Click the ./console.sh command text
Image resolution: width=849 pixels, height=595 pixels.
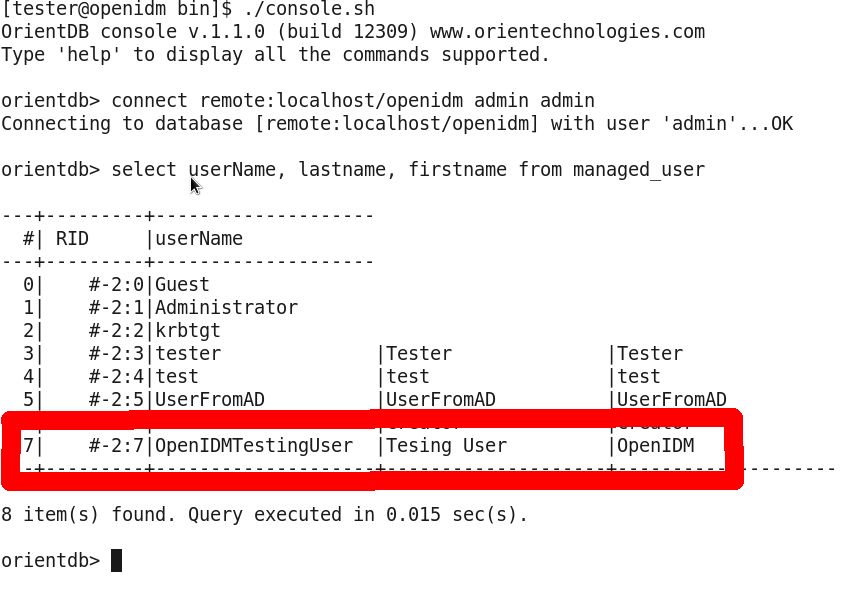point(309,9)
